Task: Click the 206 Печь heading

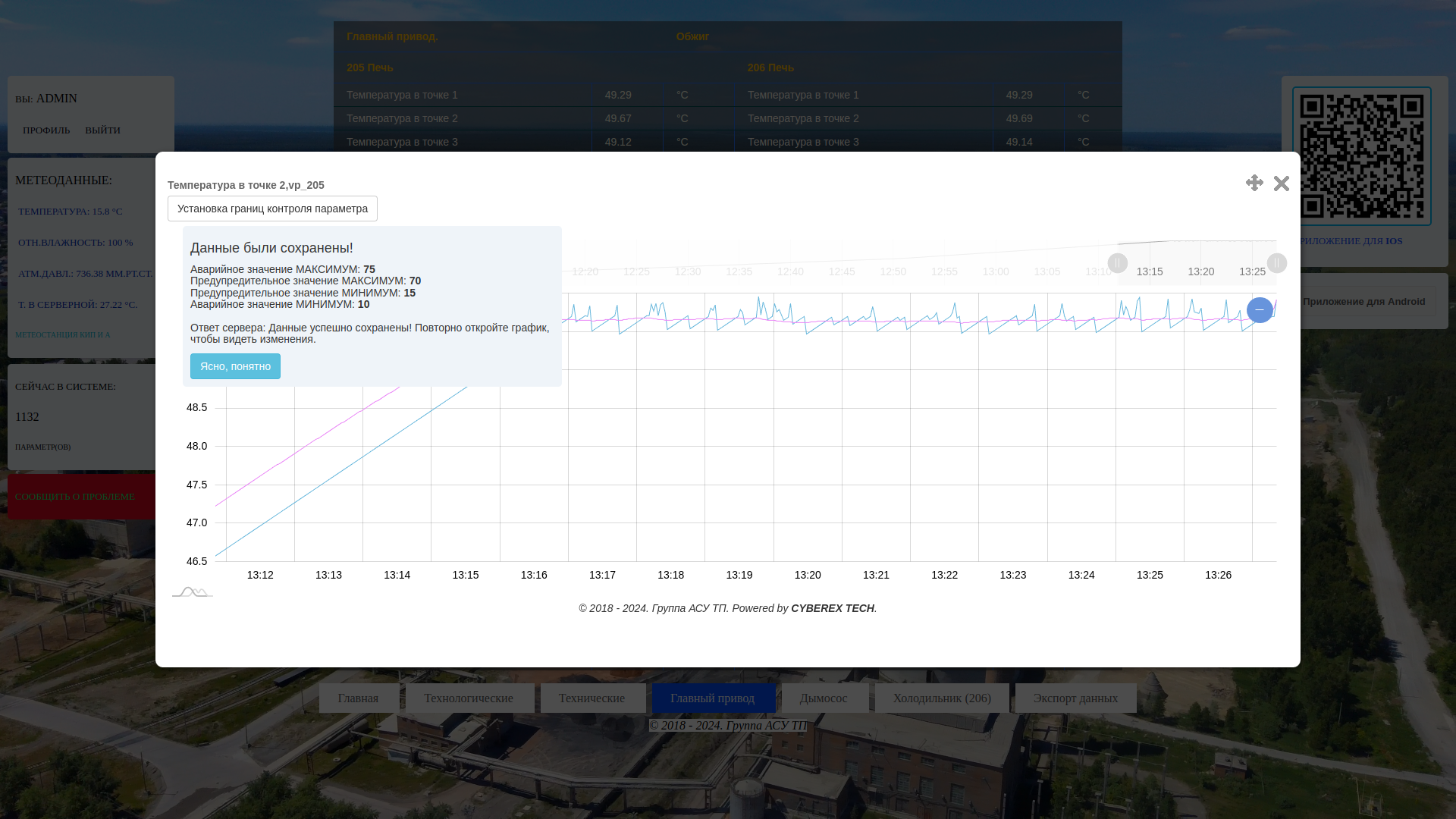Action: pyautogui.click(x=770, y=67)
